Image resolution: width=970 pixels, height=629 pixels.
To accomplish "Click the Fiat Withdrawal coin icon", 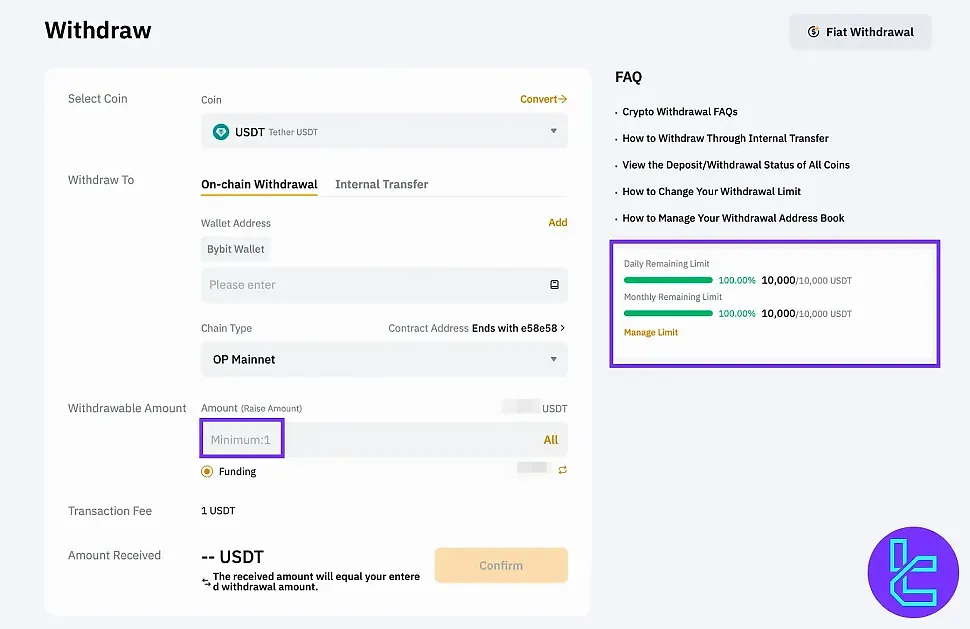I will pos(814,32).
